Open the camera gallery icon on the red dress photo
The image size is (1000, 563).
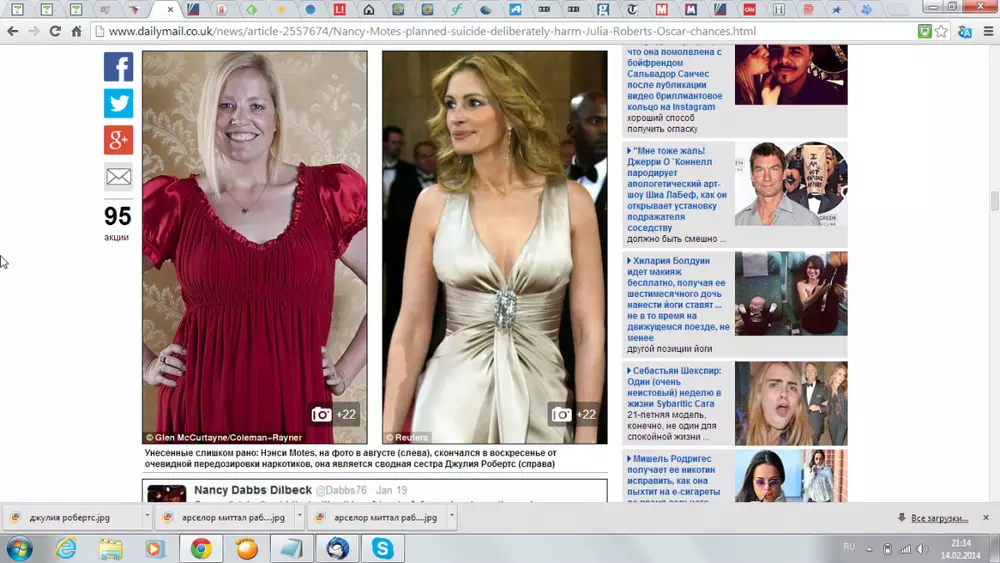pos(321,414)
